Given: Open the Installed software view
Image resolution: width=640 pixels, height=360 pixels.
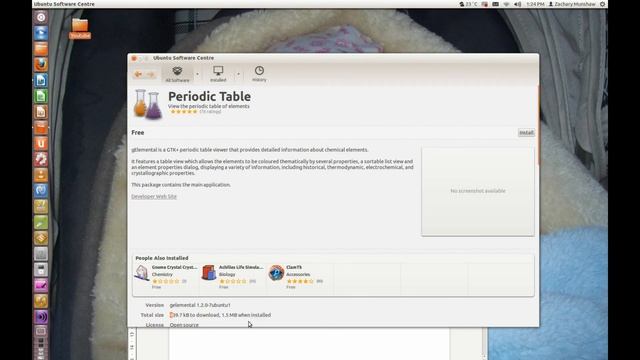Looking at the screenshot, I should (218, 74).
